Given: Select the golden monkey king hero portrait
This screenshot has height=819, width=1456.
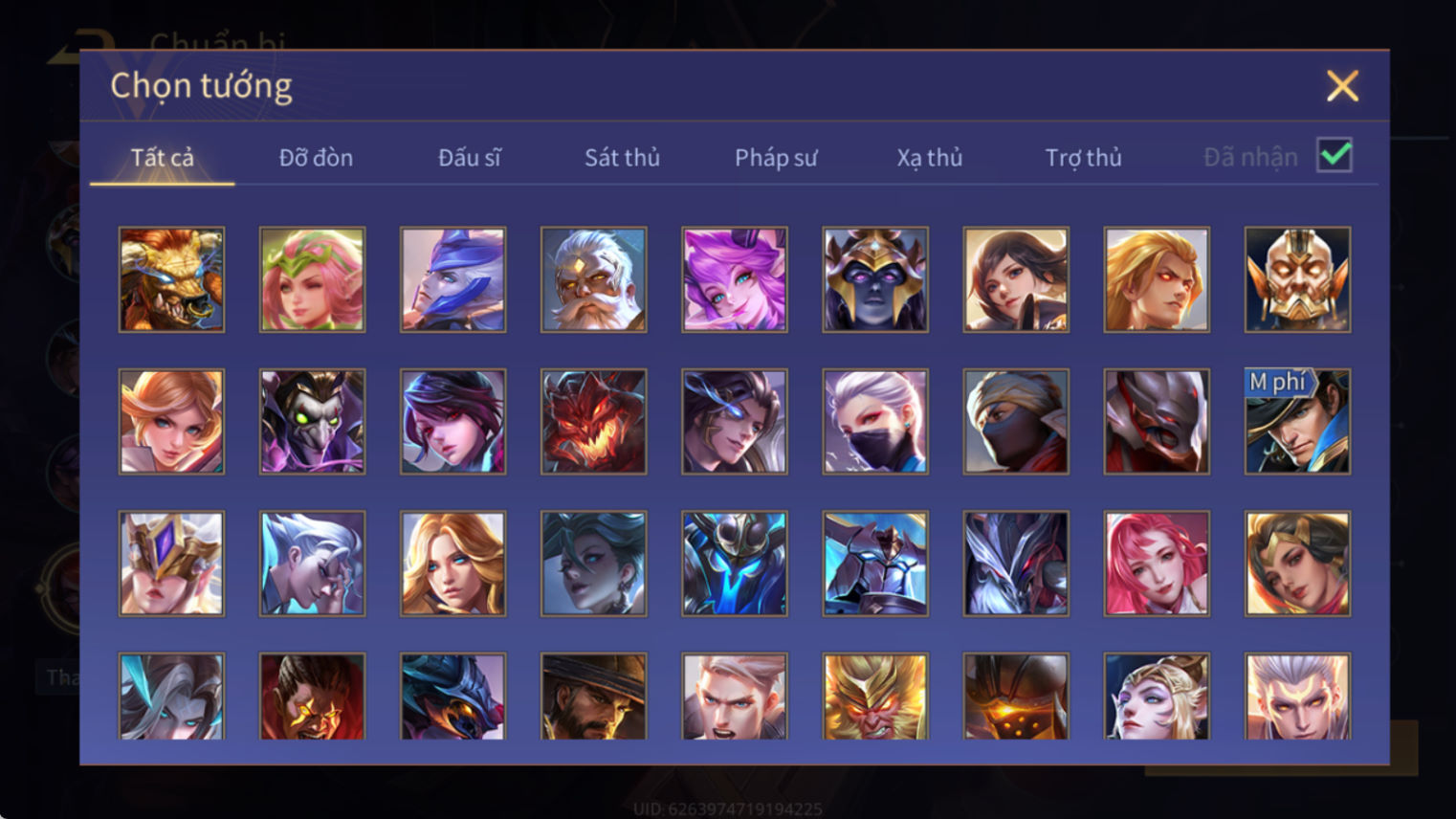Looking at the screenshot, I should point(875,697).
